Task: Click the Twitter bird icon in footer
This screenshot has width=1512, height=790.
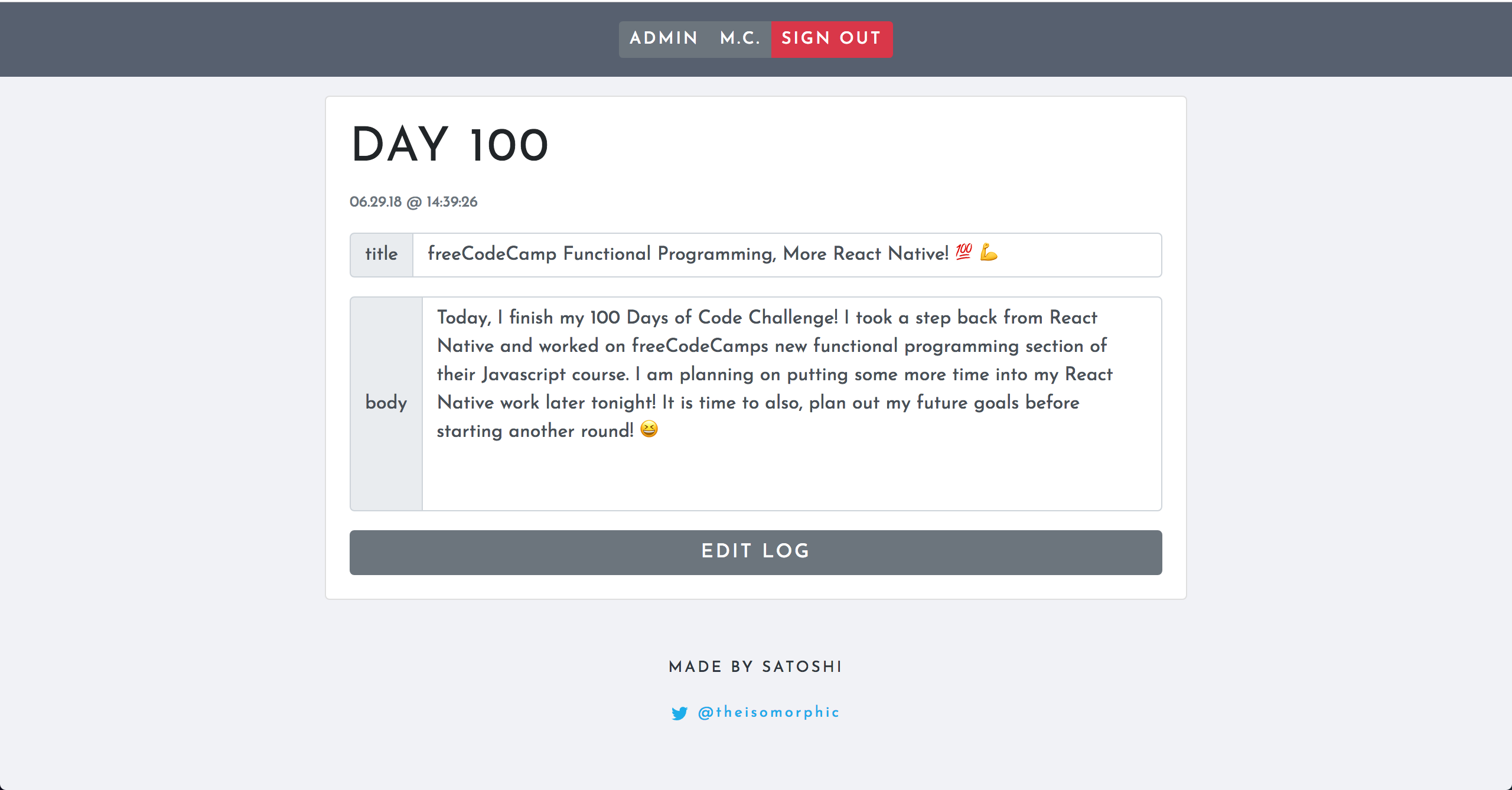Action: coord(679,713)
